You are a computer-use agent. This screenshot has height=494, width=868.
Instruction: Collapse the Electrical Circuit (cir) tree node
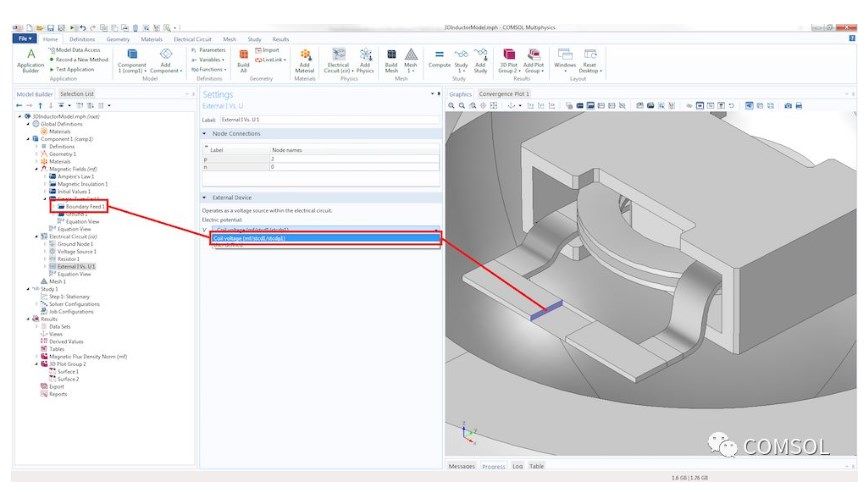click(37, 236)
